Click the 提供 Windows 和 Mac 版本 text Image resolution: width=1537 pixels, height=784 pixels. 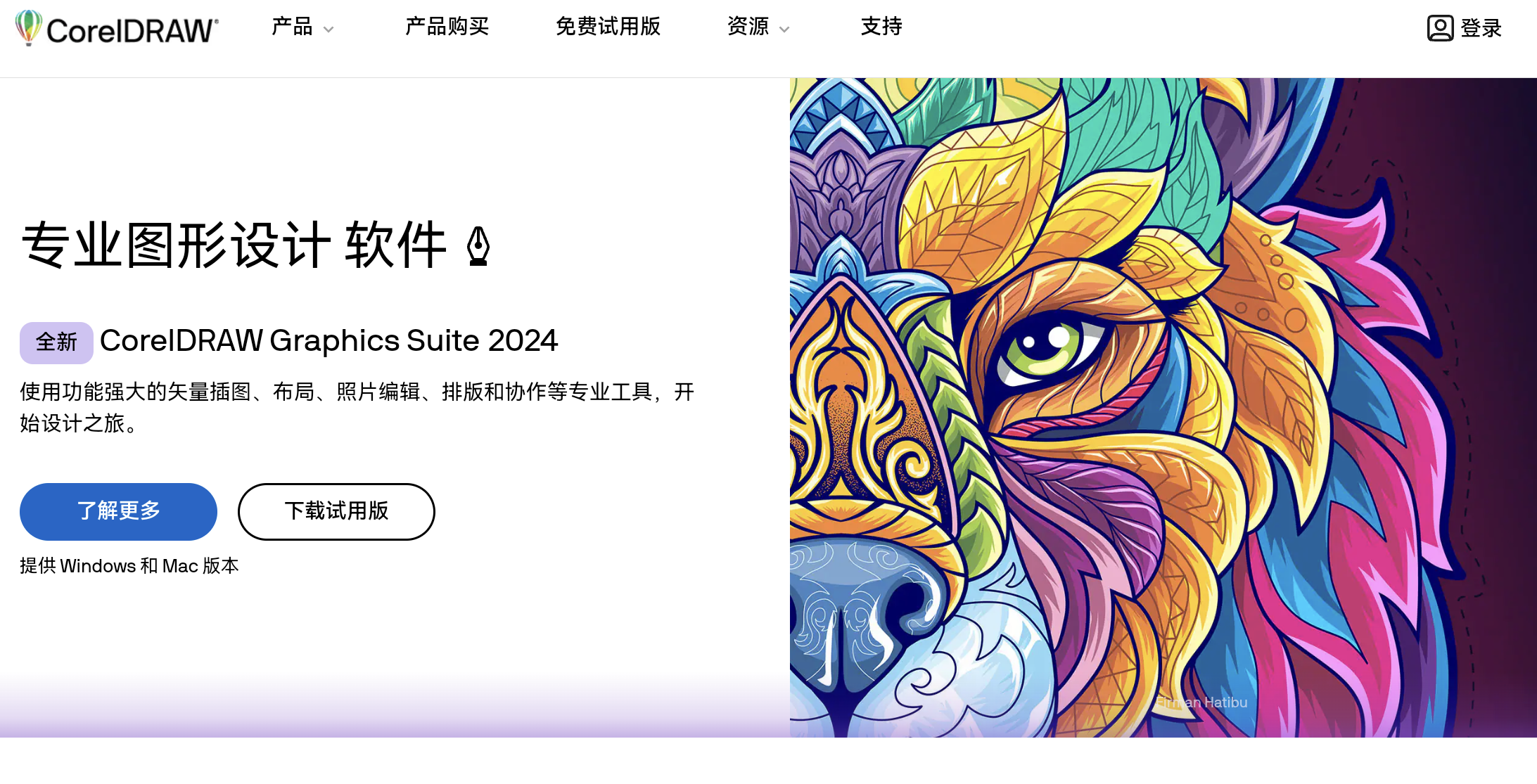pyautogui.click(x=129, y=565)
